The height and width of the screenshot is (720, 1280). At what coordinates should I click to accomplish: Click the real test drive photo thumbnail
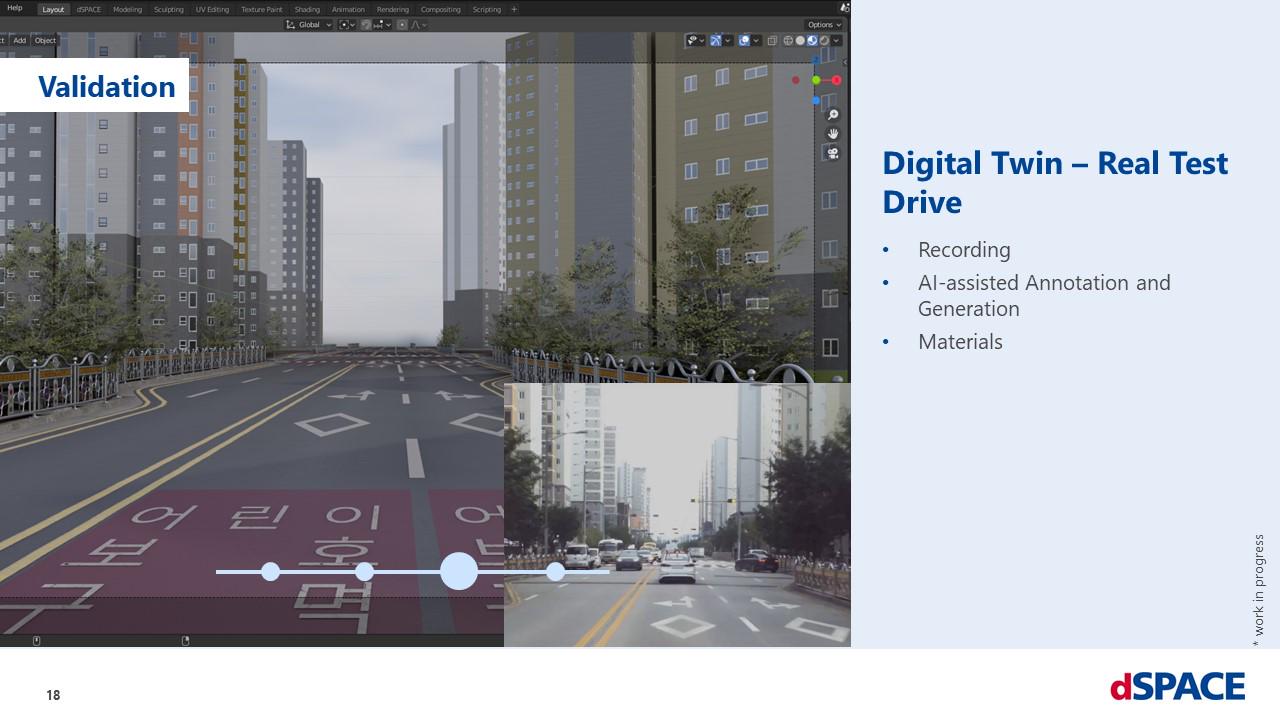tap(677, 512)
